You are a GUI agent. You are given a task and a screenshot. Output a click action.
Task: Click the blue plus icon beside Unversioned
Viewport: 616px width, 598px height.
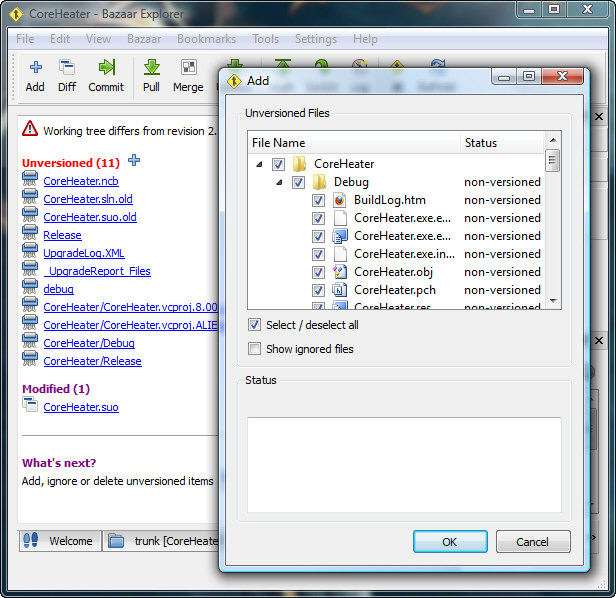tap(134, 161)
